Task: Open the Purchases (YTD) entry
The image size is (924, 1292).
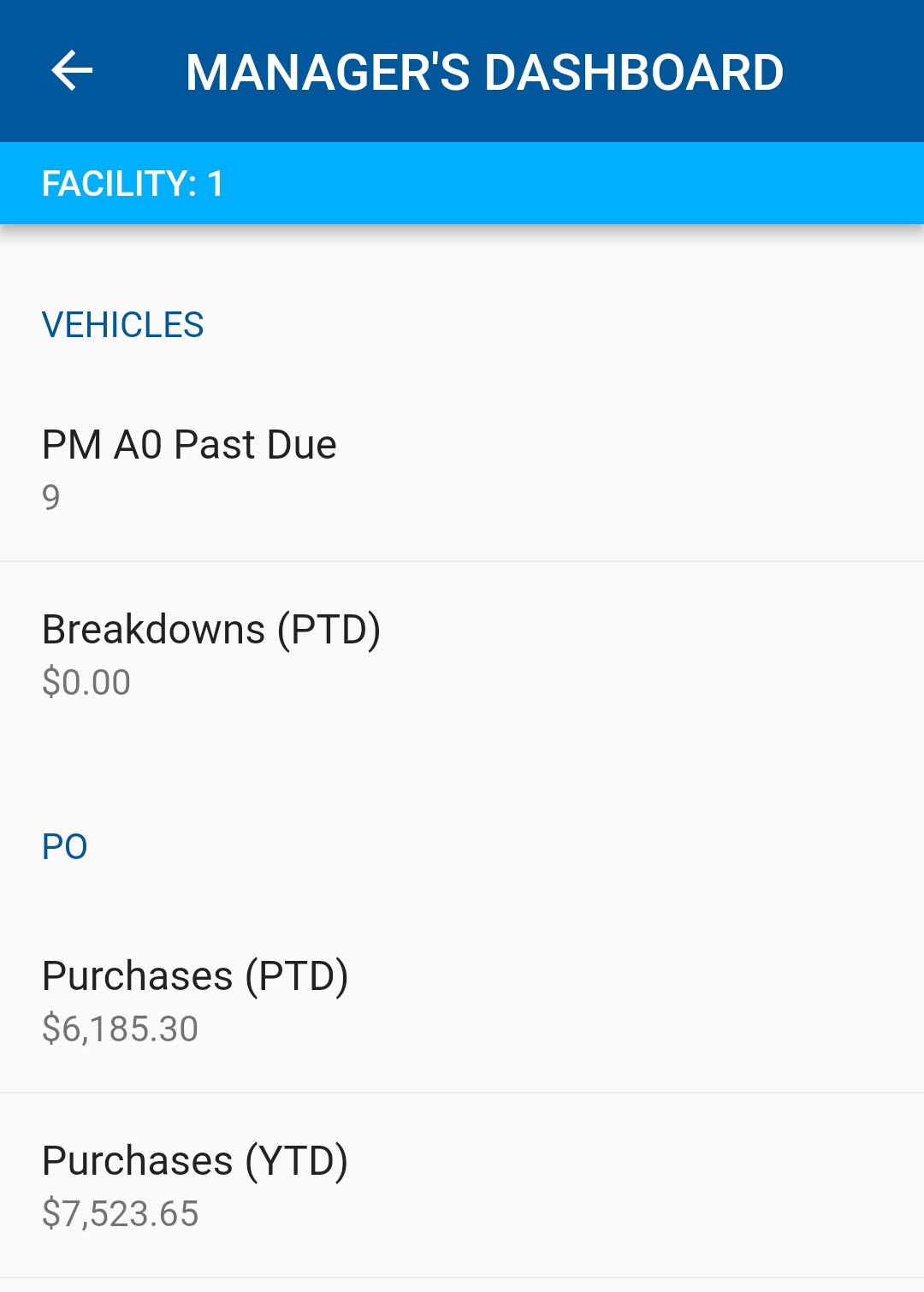Action: [462, 1185]
